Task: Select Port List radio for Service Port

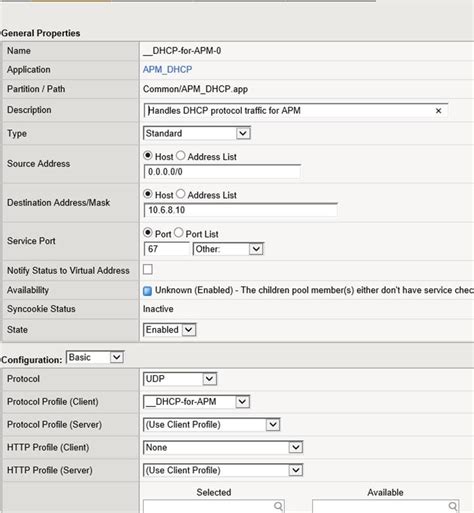Action: pos(179,233)
